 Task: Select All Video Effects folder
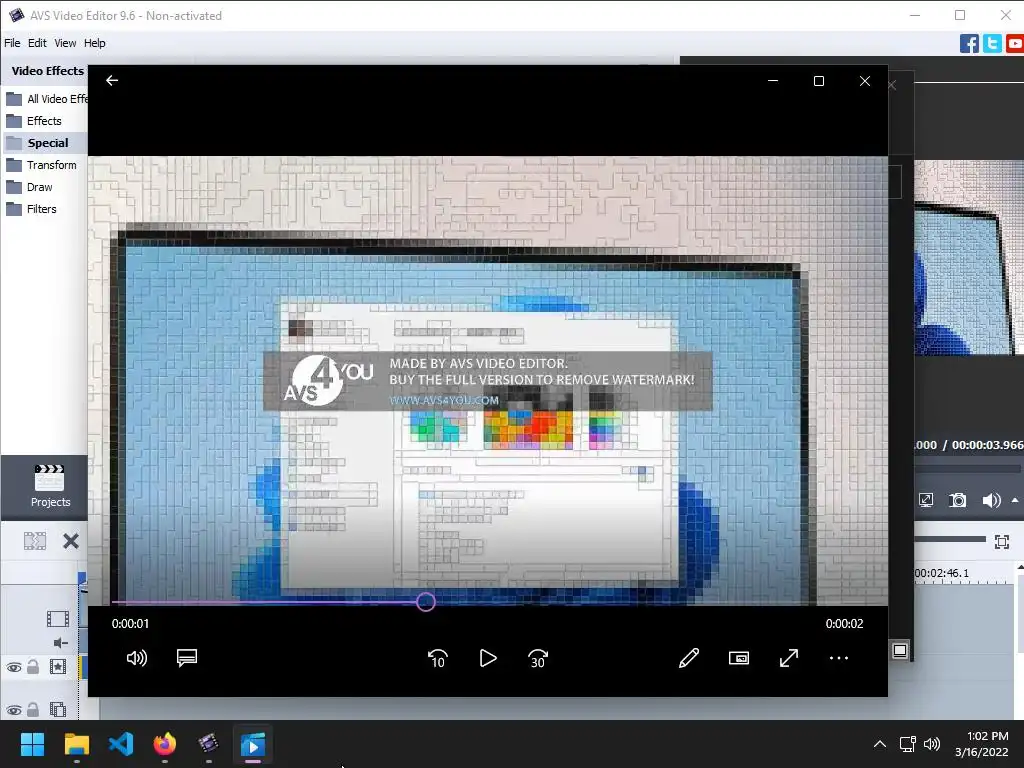(x=46, y=99)
